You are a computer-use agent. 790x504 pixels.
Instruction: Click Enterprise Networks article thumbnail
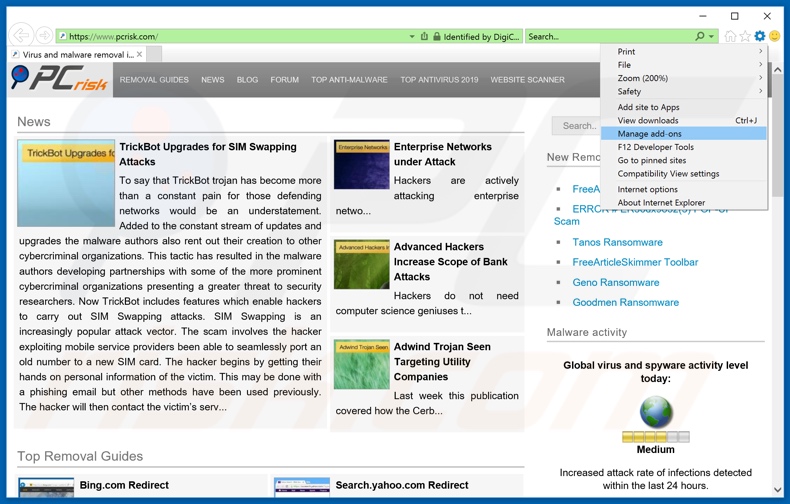tap(362, 164)
